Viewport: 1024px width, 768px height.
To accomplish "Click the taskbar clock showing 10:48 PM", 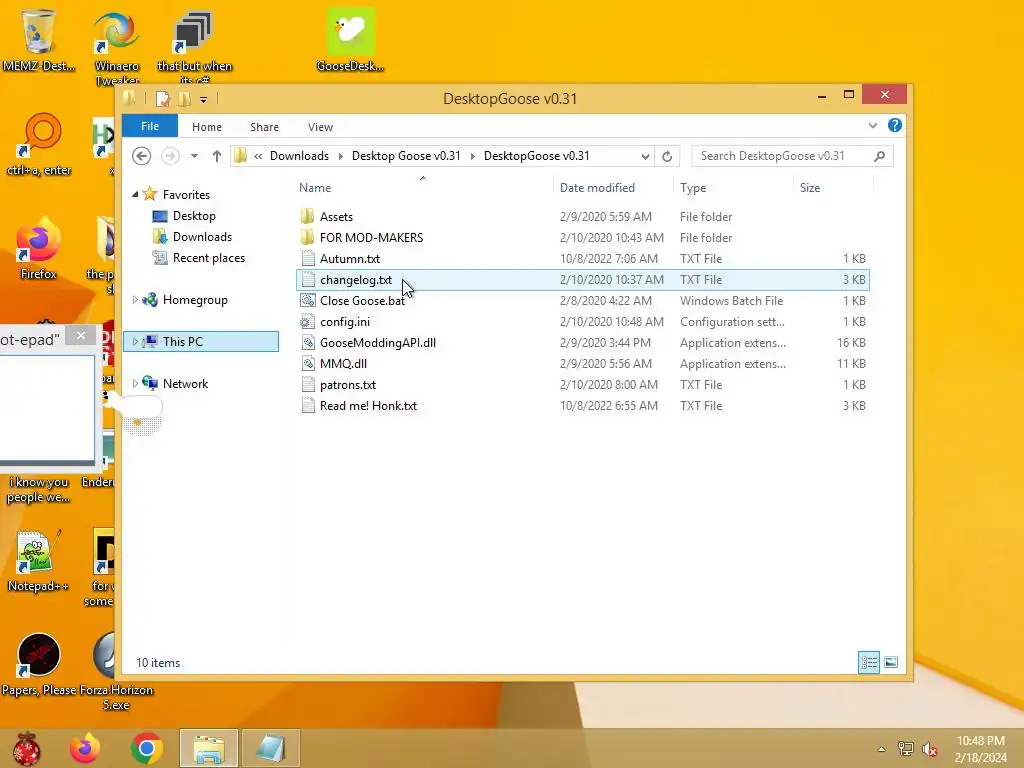I will (x=980, y=749).
